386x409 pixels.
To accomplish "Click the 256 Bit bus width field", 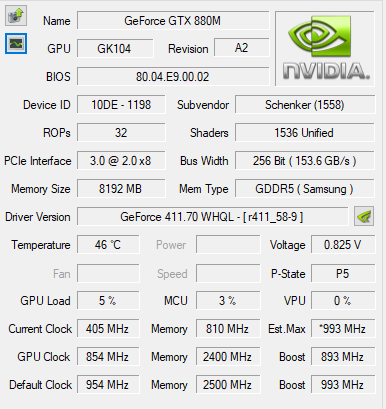I will (305, 161).
